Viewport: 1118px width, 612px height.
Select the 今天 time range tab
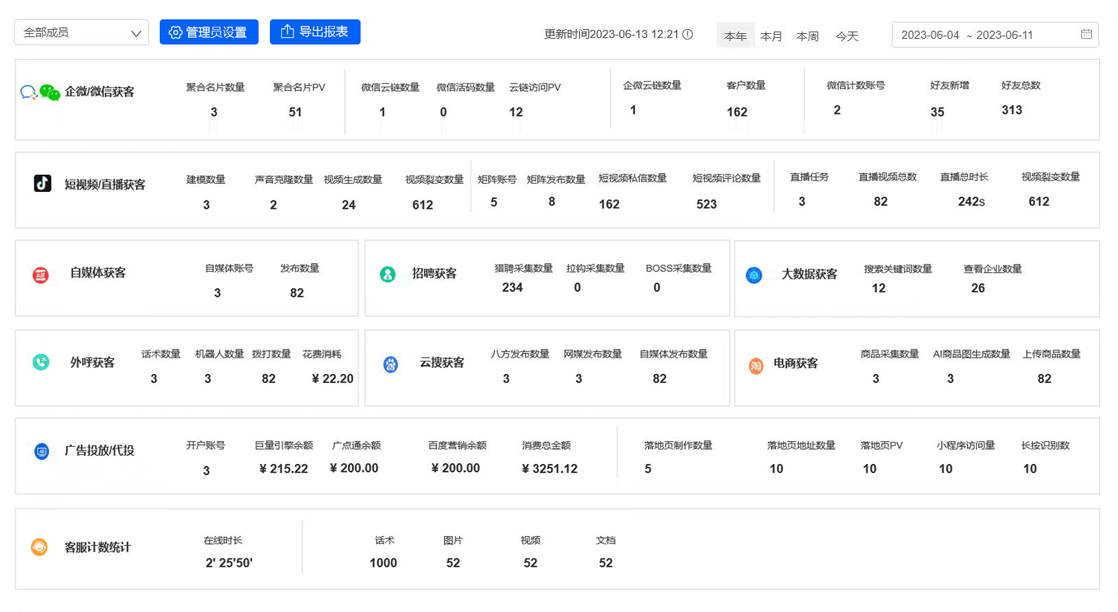(x=847, y=36)
